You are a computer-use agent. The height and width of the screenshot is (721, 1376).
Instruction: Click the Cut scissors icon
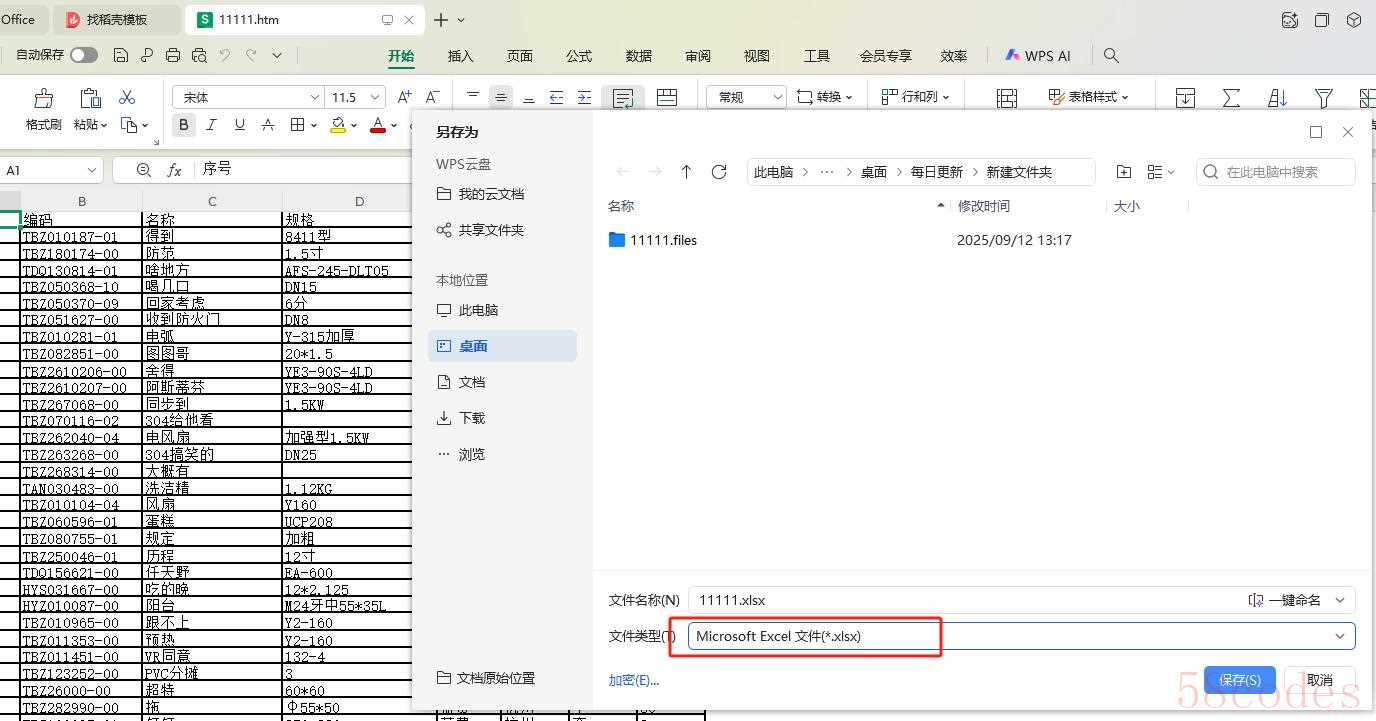tap(127, 97)
